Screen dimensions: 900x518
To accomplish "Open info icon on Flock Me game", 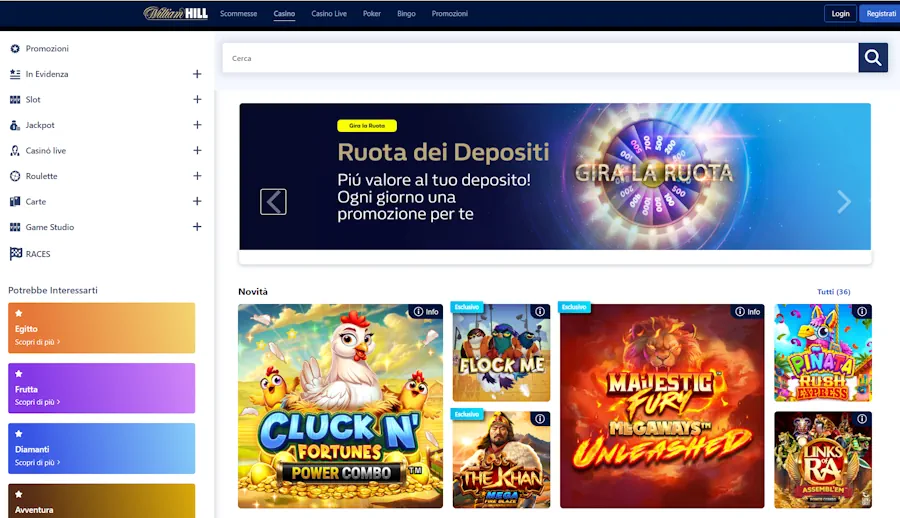I will 540,311.
